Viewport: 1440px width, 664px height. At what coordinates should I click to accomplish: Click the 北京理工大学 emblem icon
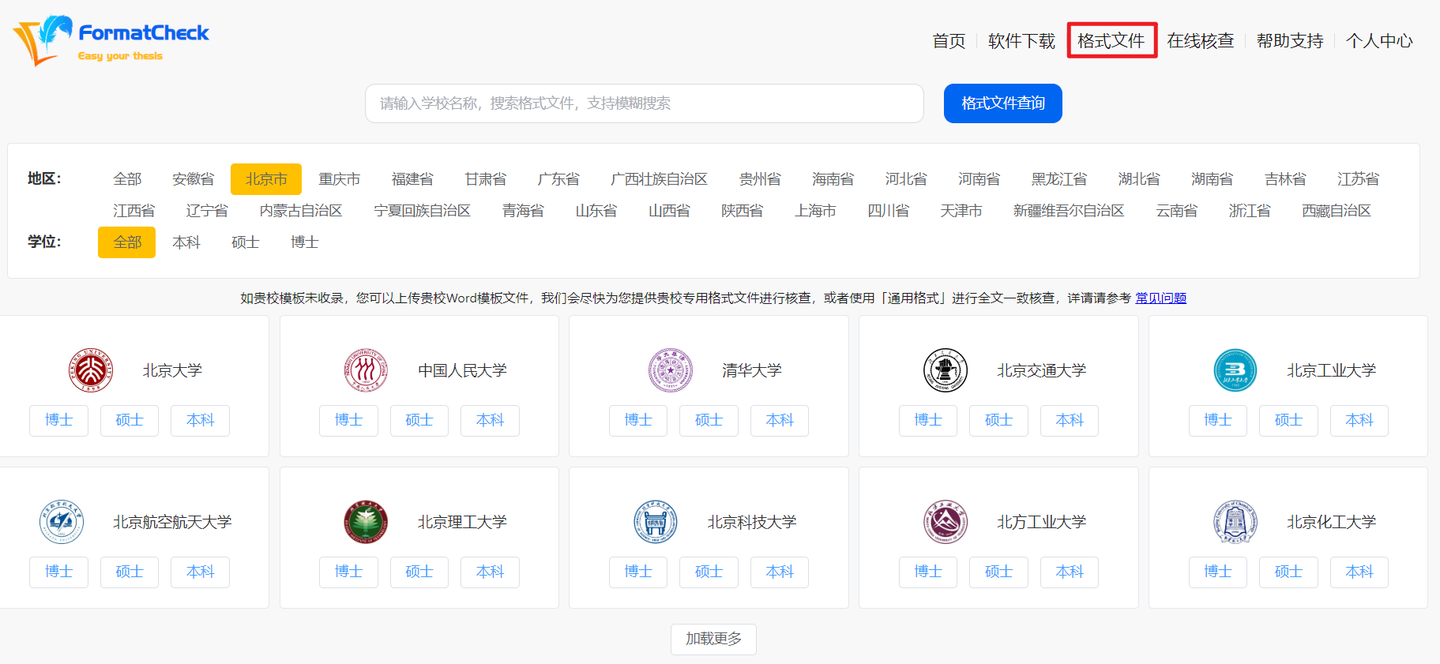366,522
